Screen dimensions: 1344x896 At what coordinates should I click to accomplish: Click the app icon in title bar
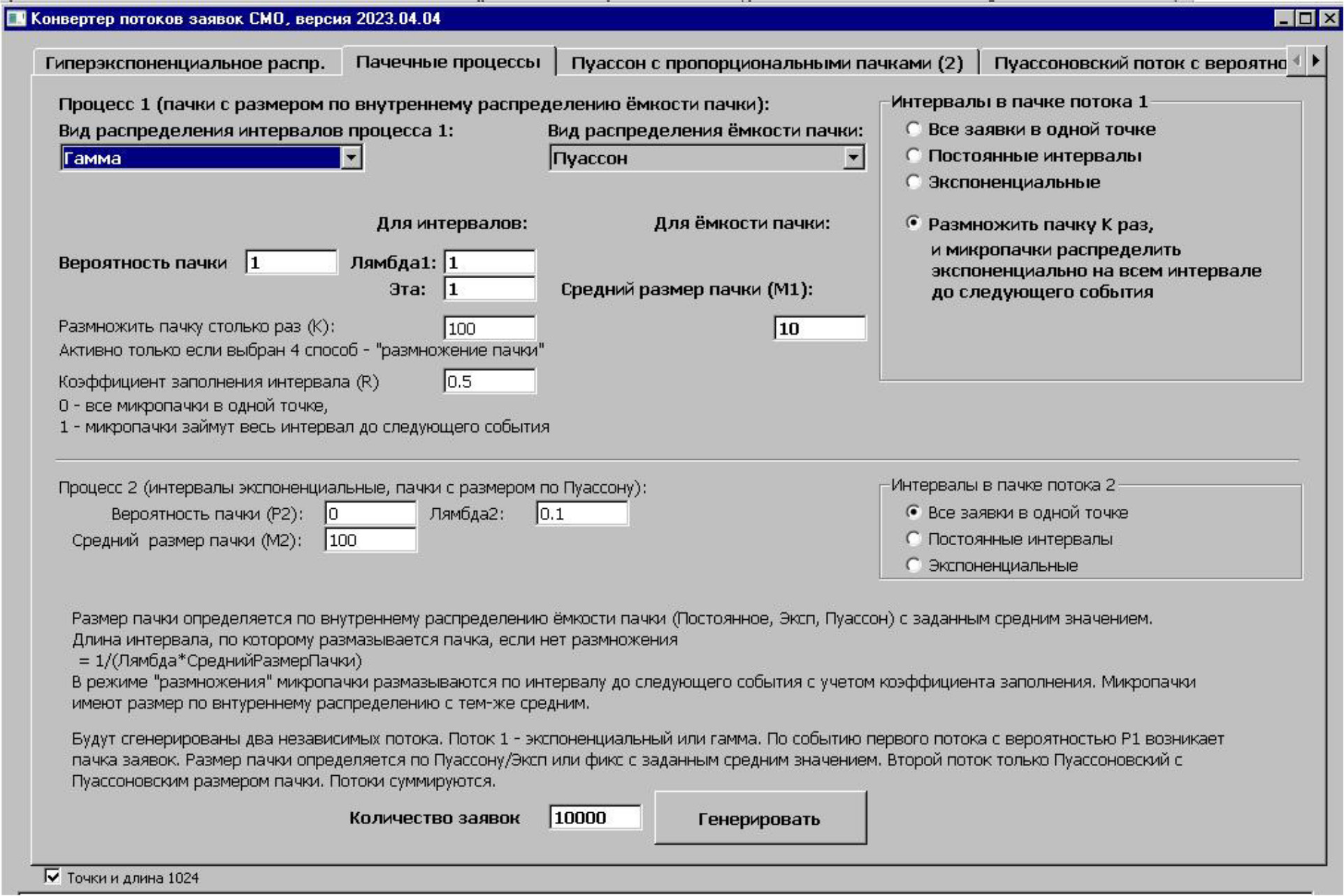[15, 18]
